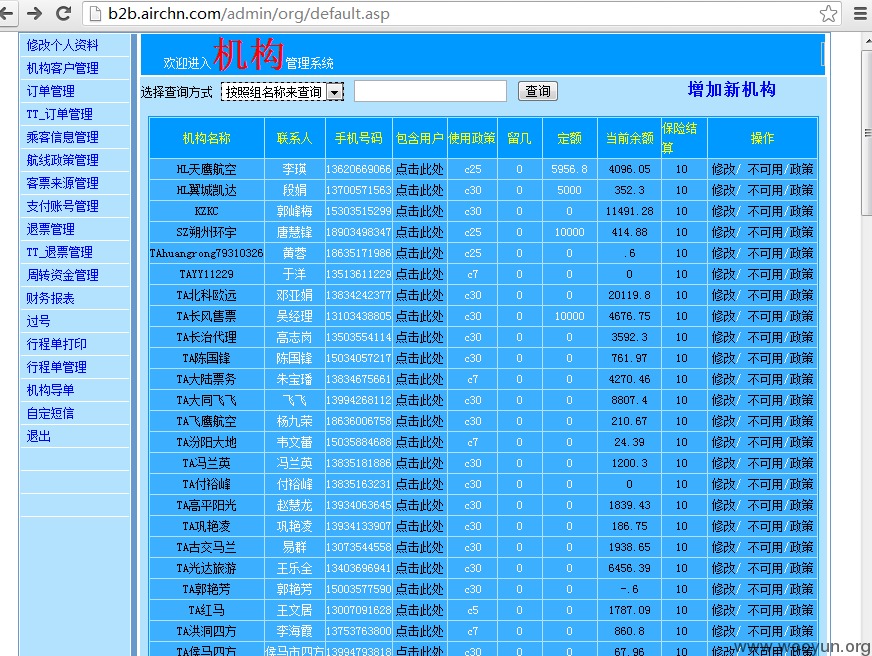Open 机构导单 in sidebar
This screenshot has height=656, width=872.
coord(51,390)
